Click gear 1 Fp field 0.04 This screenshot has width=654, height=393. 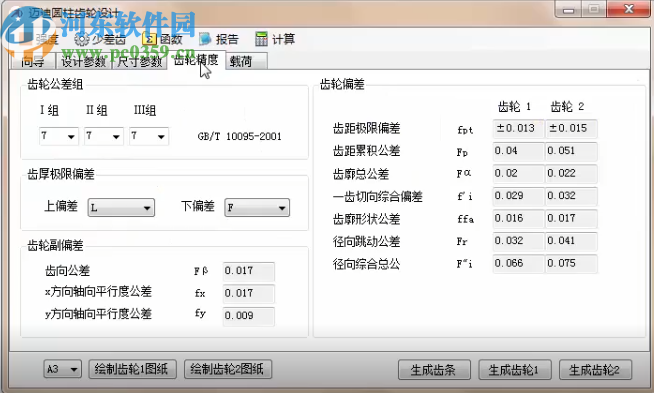click(x=518, y=151)
